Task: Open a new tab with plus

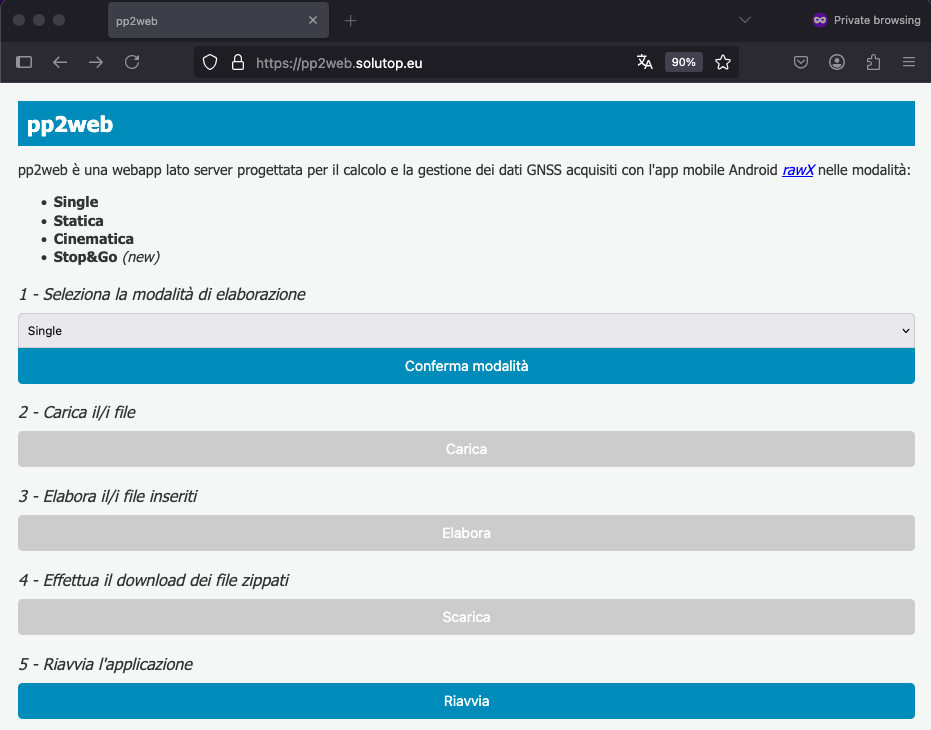Action: coord(350,21)
